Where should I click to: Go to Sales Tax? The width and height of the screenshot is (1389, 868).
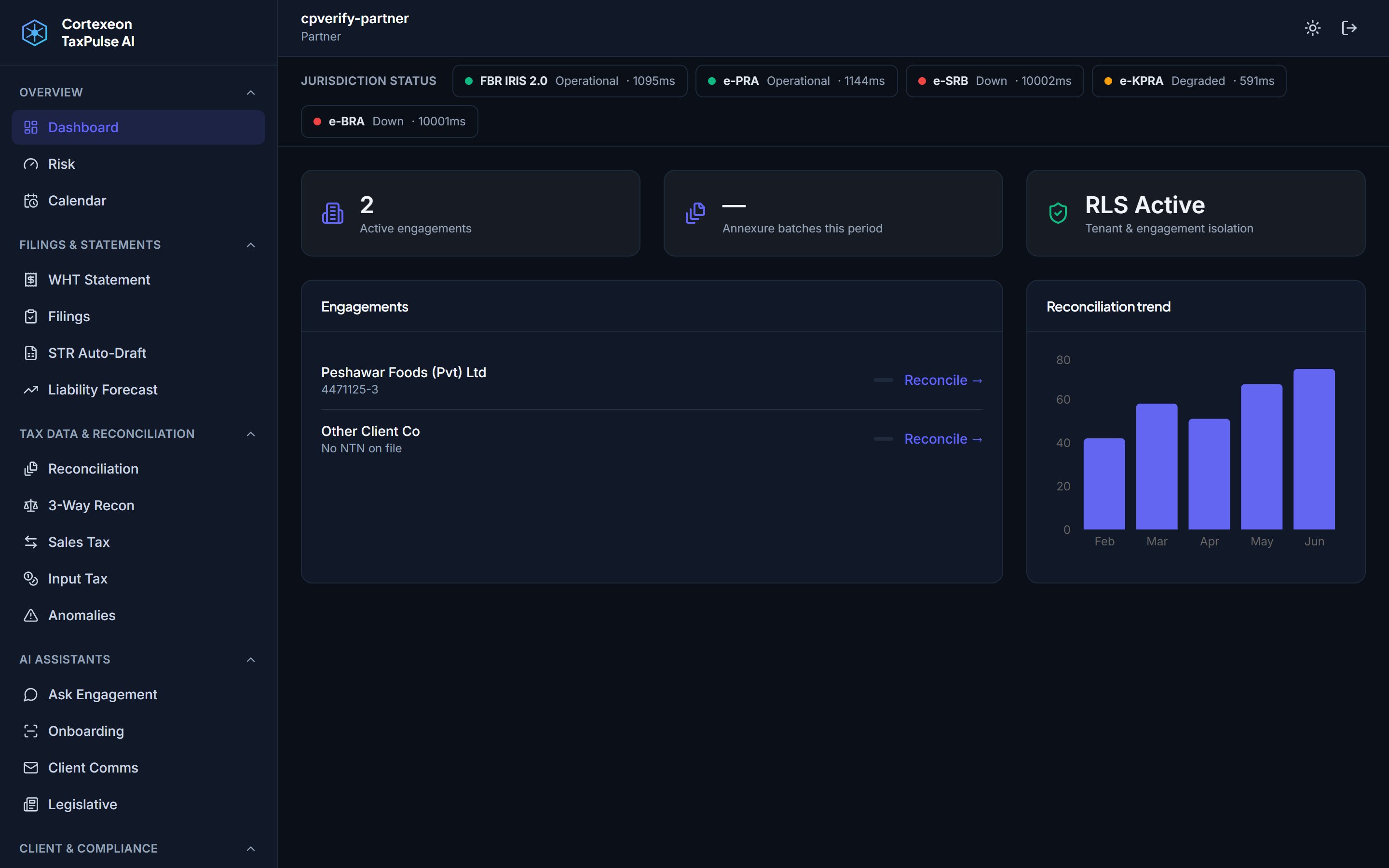point(138,542)
